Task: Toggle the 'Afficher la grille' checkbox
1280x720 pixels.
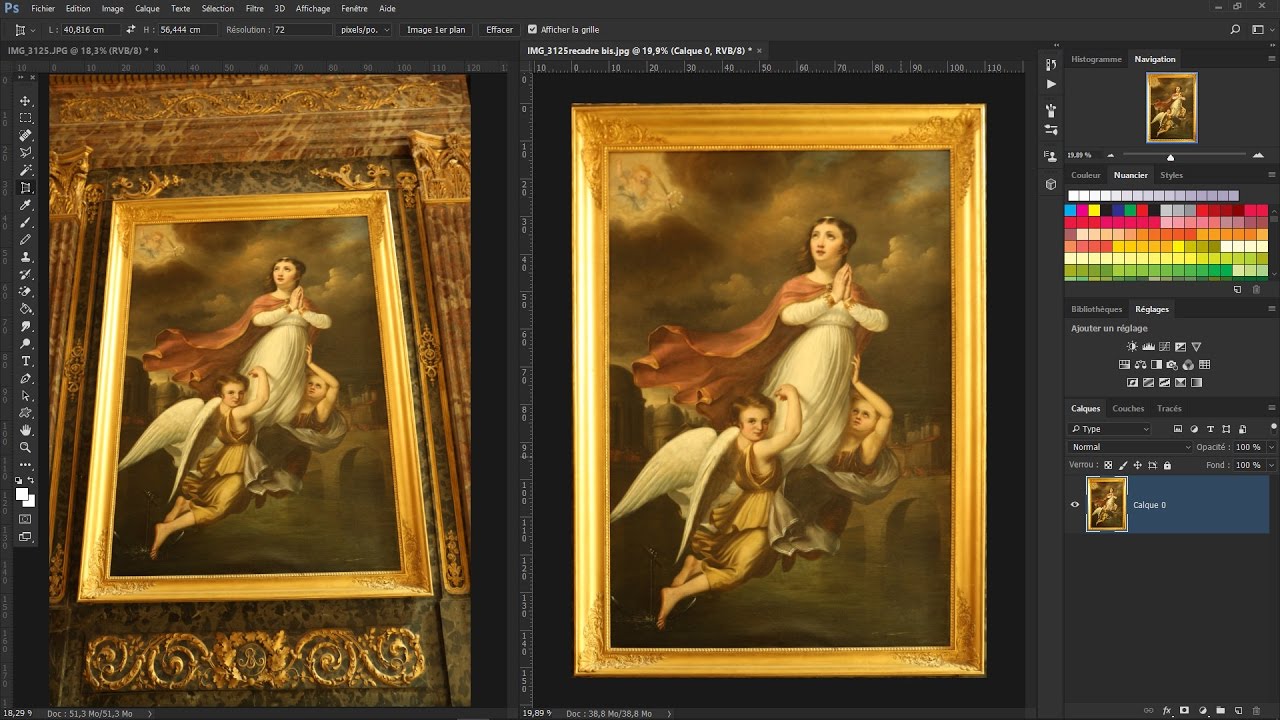Action: click(532, 30)
